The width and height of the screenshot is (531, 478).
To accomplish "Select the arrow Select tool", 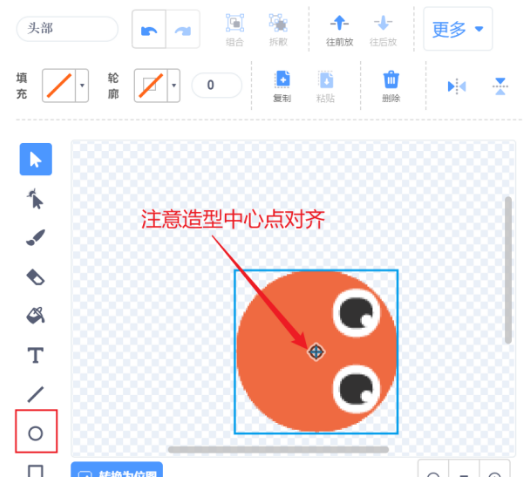I will click(36, 159).
